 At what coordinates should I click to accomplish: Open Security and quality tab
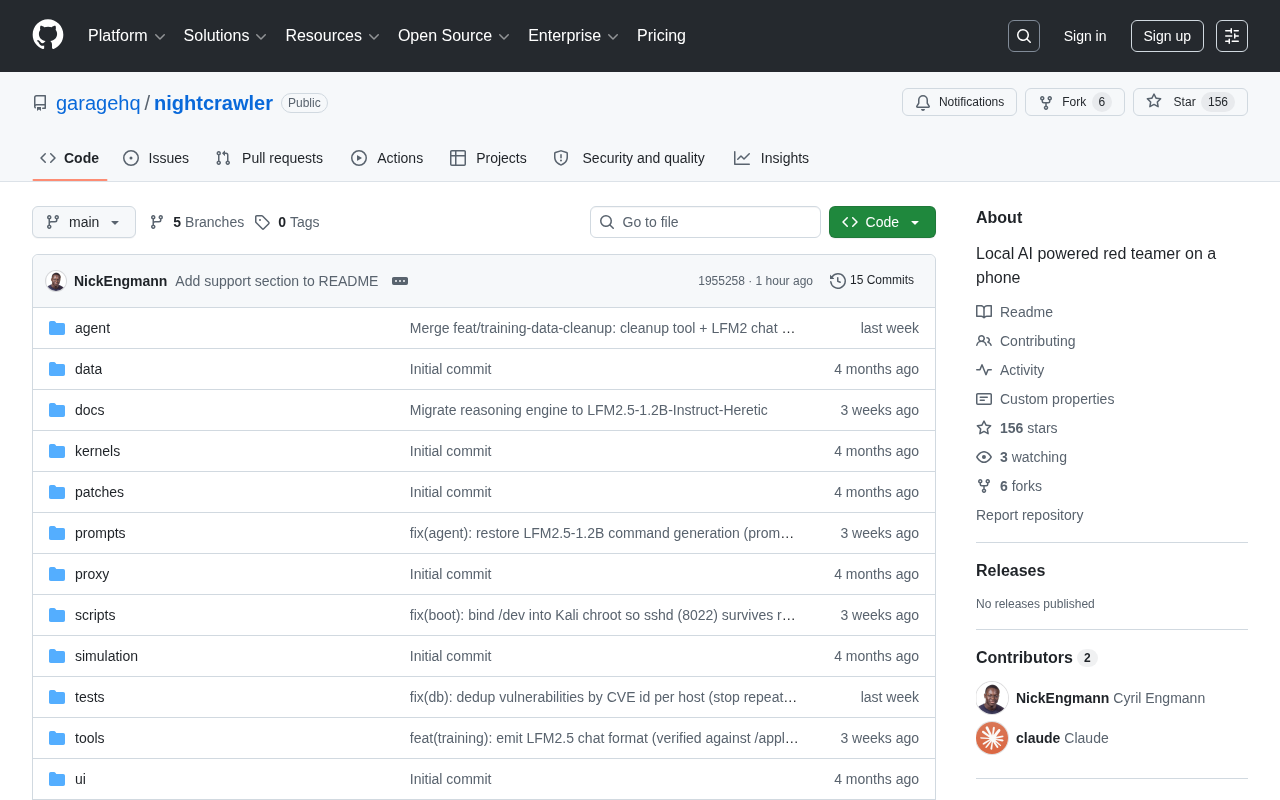(x=629, y=158)
